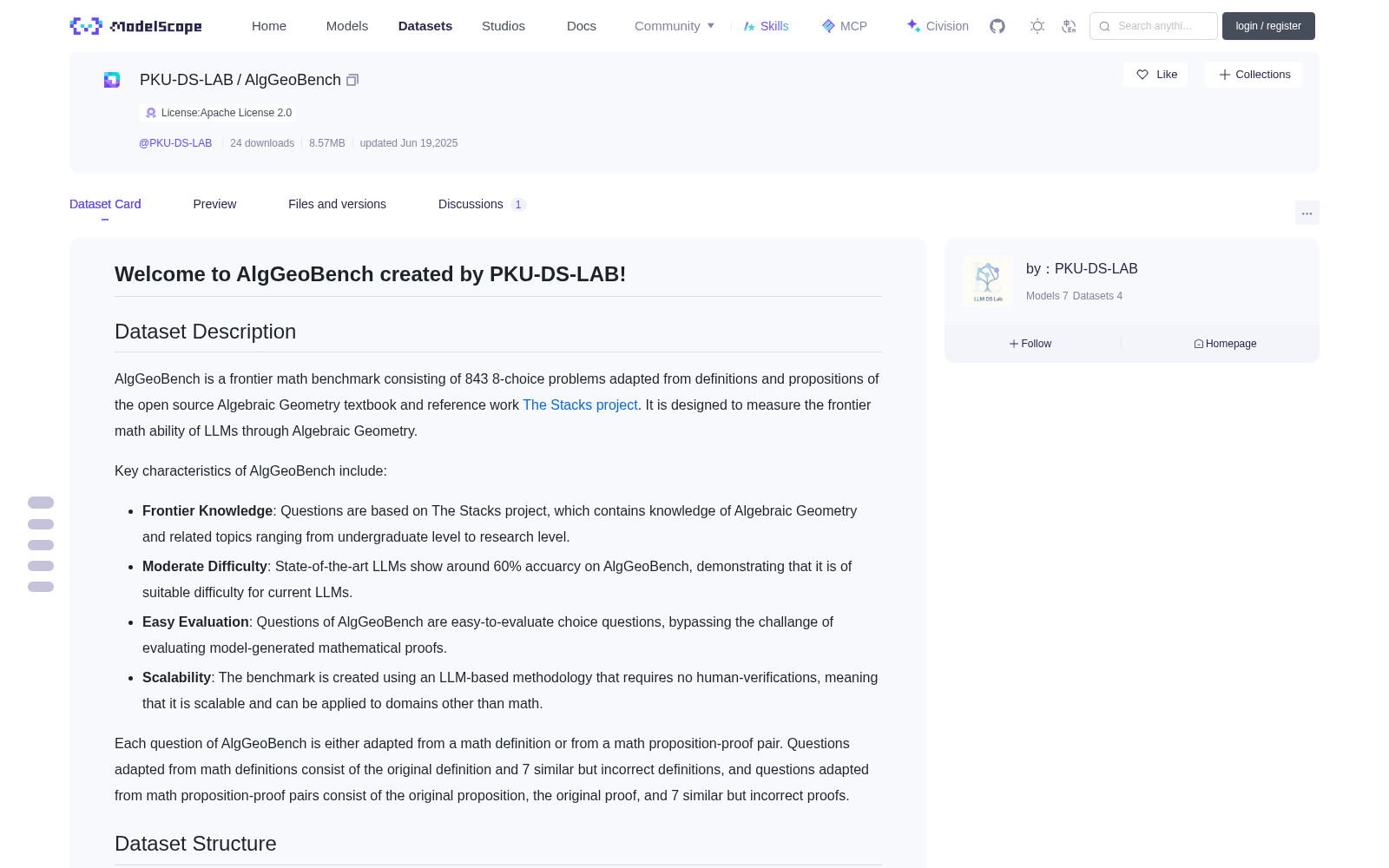
Task: Click the login / register button
Action: click(x=1268, y=26)
